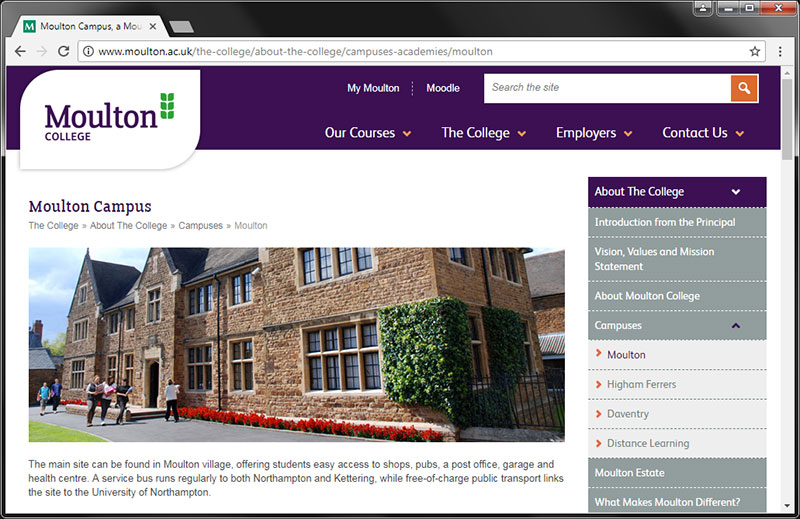Screen dimensions: 800x519
Task: Click the vertical scrollbar thumb
Action: (x=787, y=117)
